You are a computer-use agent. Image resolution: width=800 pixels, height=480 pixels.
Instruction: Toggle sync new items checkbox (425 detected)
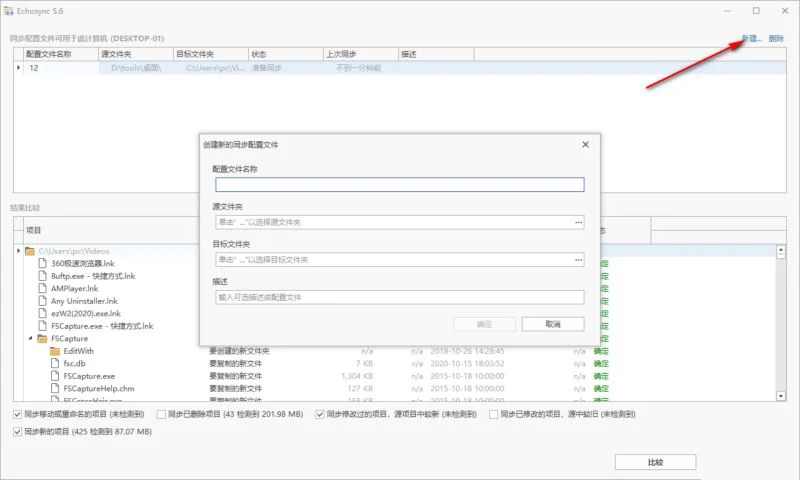(x=17, y=432)
